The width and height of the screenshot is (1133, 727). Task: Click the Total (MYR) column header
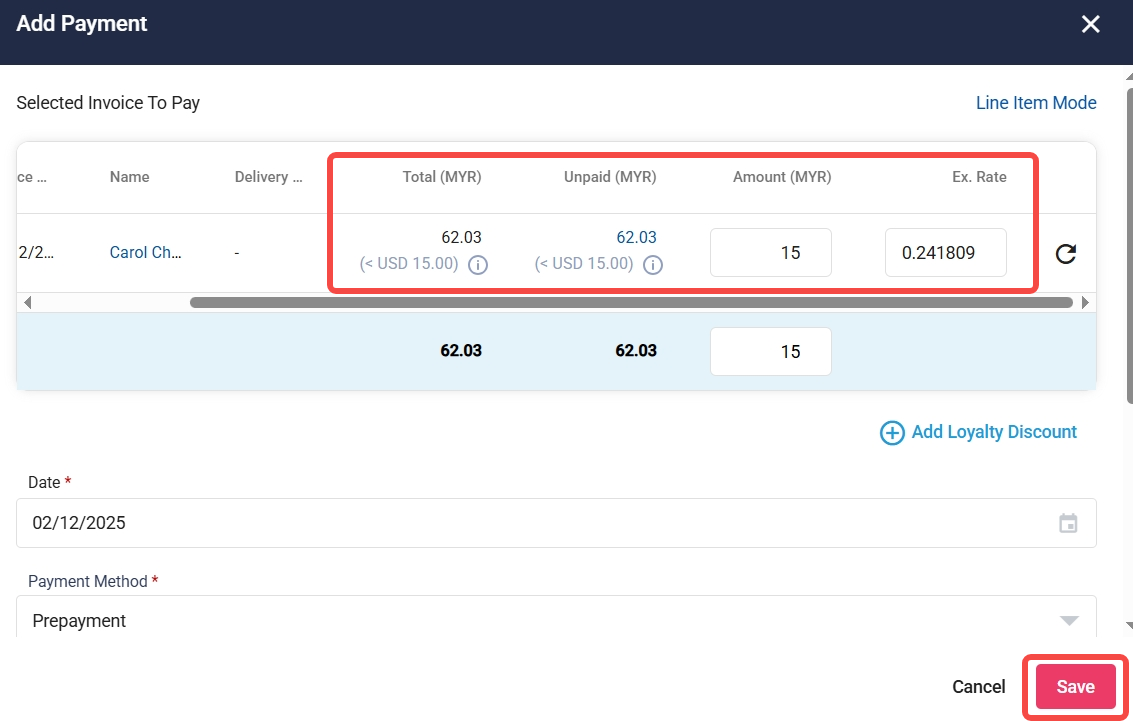tap(441, 177)
